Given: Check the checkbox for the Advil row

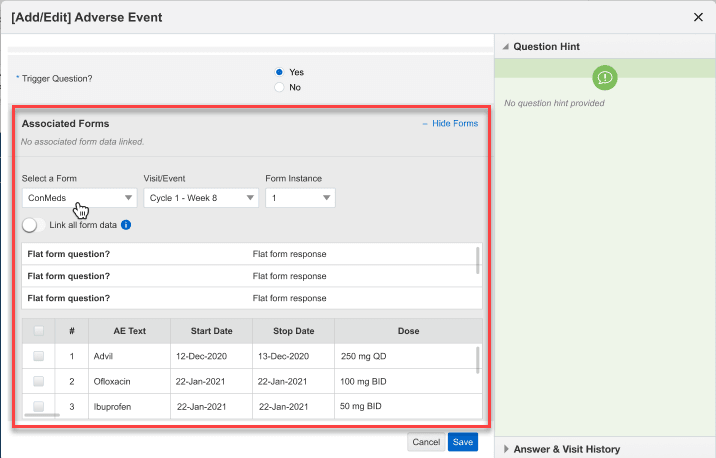Looking at the screenshot, I should 39,356.
